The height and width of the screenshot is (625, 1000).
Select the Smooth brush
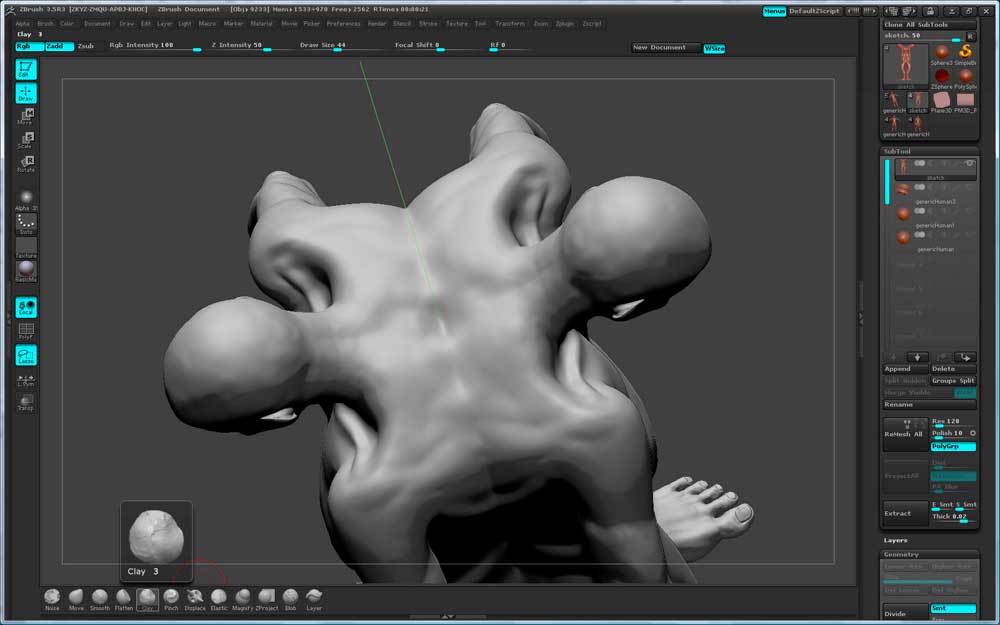[x=99, y=599]
